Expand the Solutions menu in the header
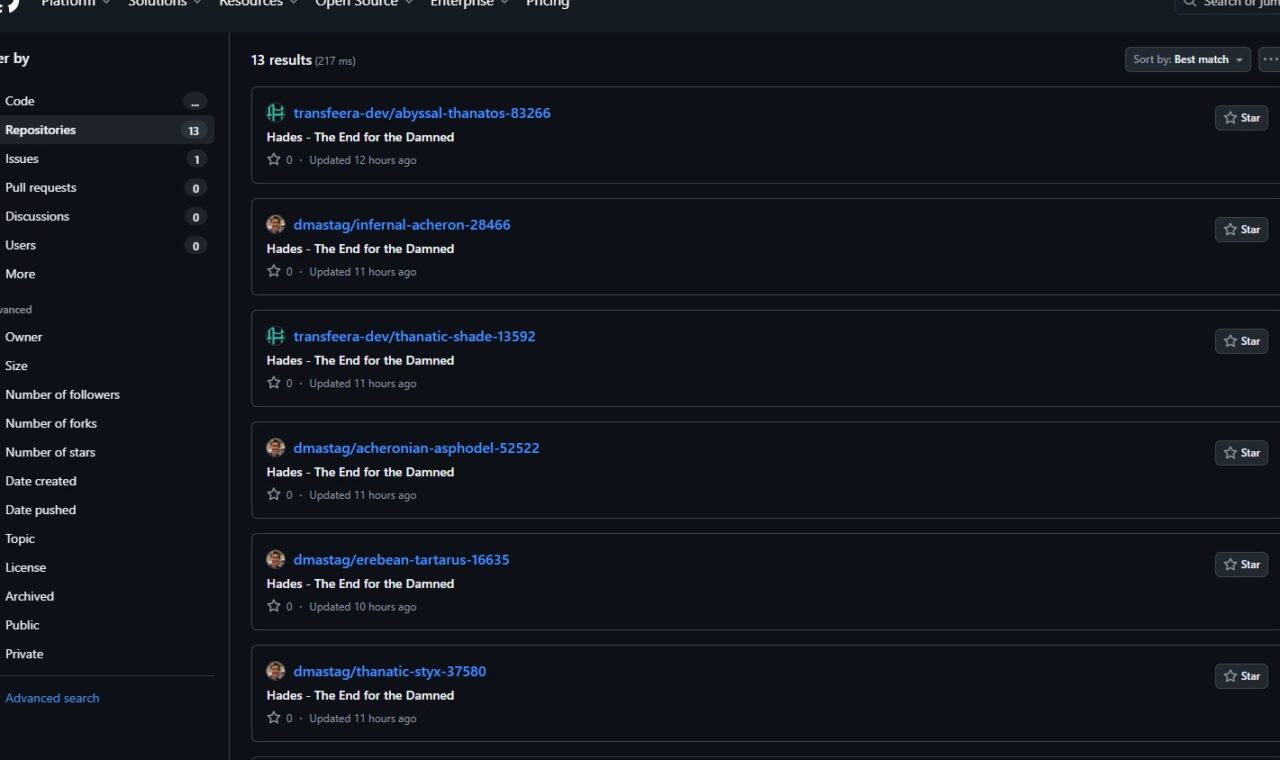This screenshot has width=1280, height=760. (x=164, y=3)
